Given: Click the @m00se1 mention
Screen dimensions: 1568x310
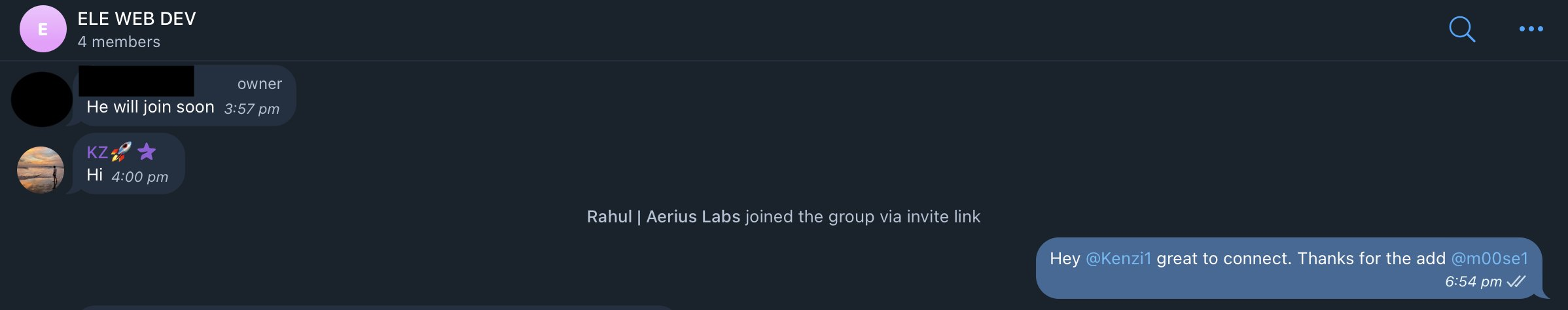Looking at the screenshot, I should coord(1489,259).
